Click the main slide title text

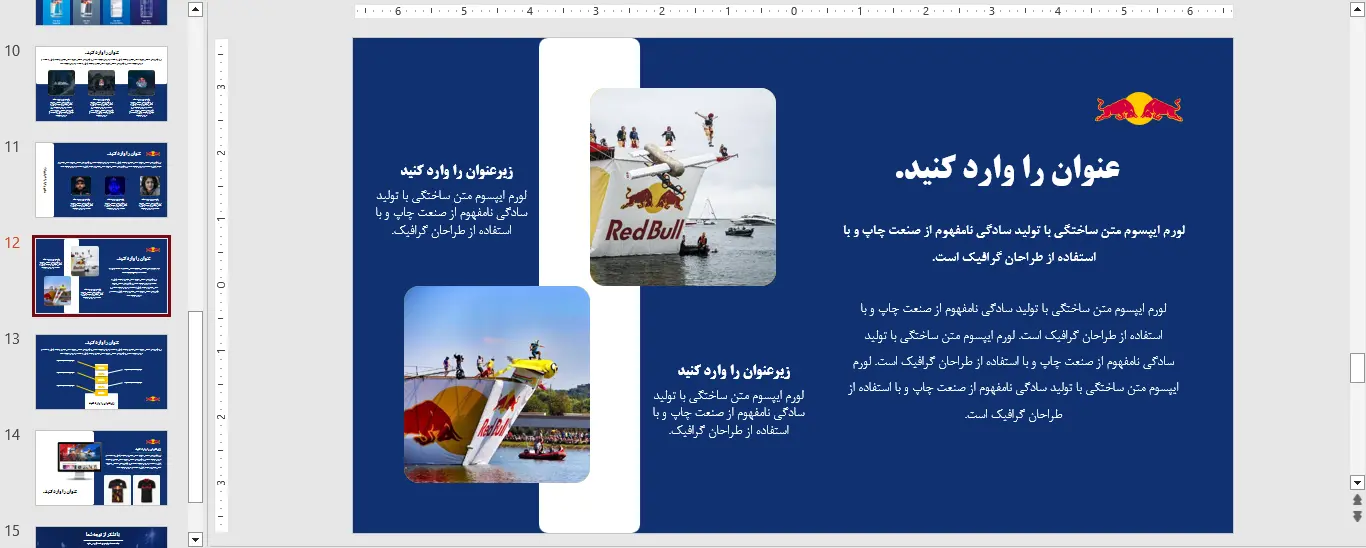tap(1007, 169)
